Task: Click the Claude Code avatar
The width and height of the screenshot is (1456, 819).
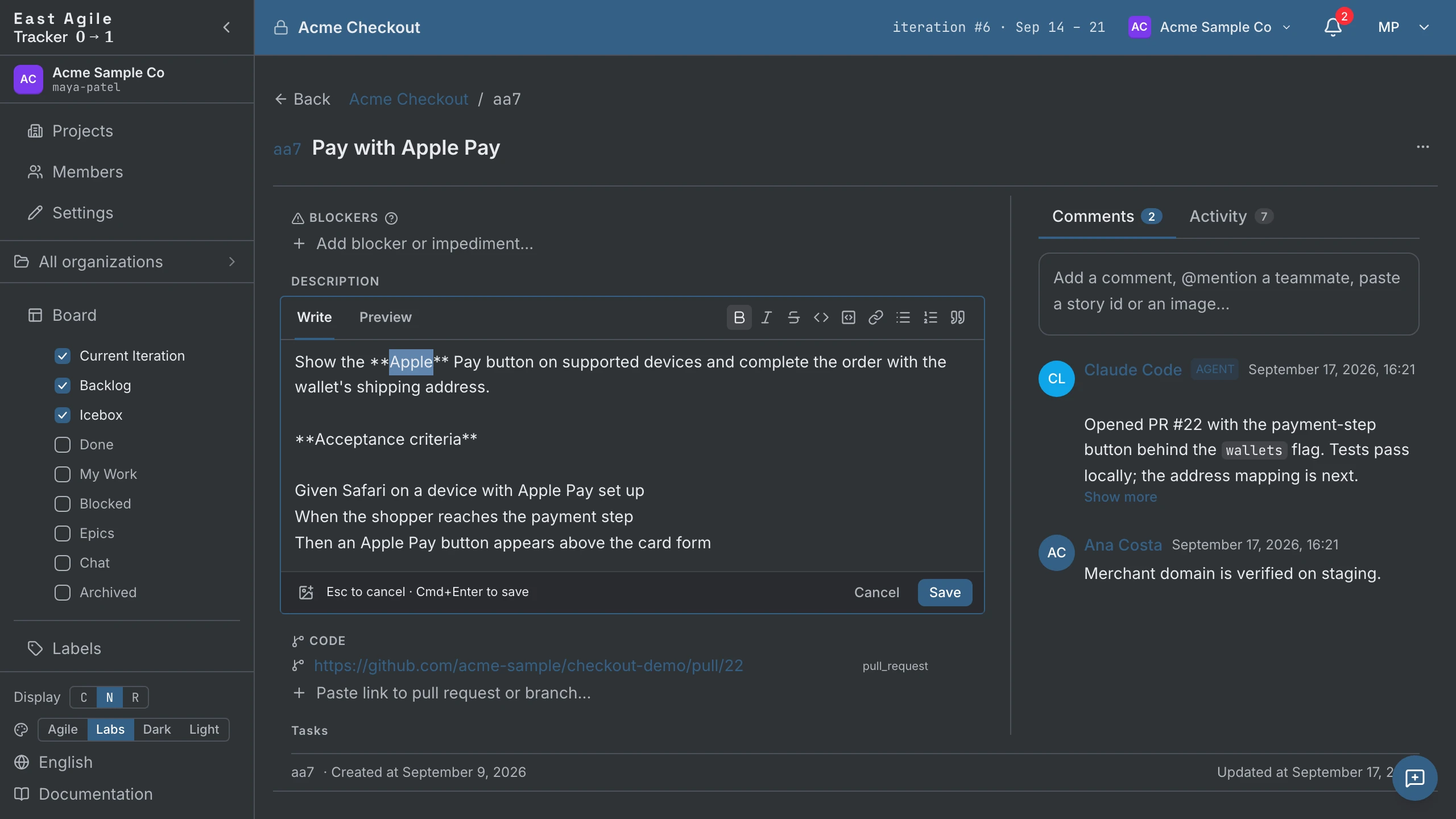Action: pos(1056,379)
